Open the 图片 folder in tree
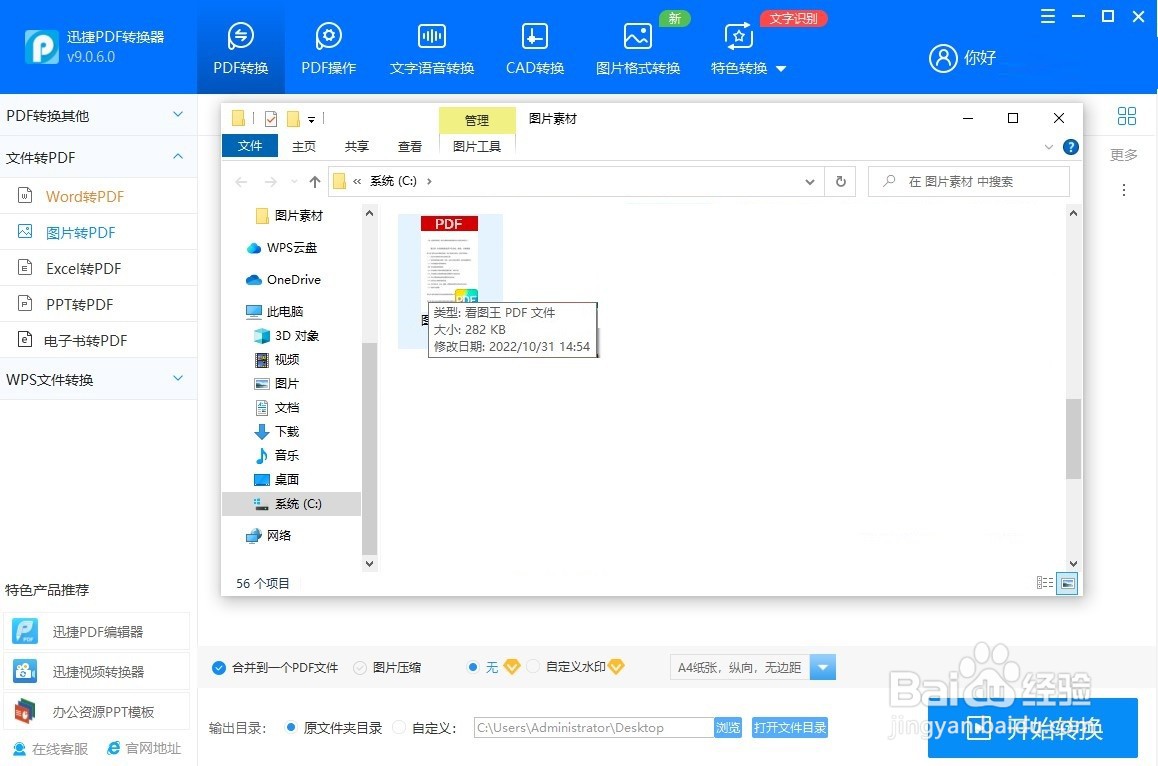Screen dimensions: 1158x766 tap(277, 383)
